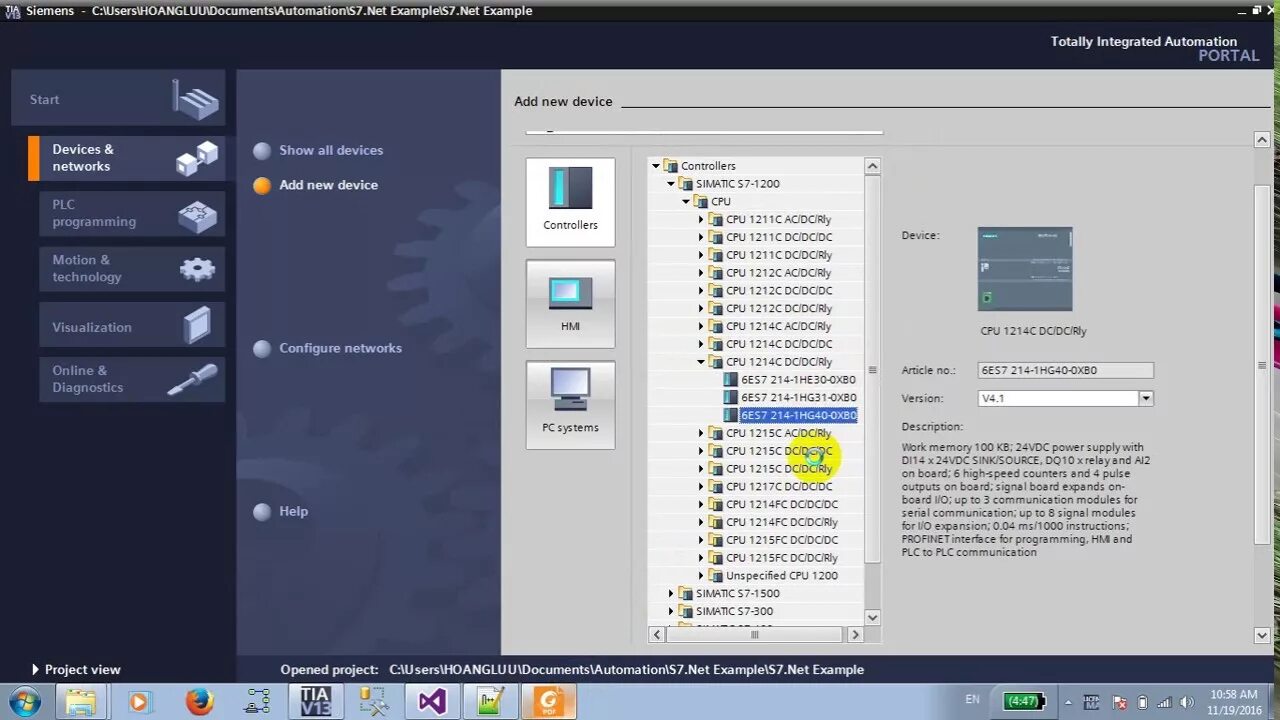The height and width of the screenshot is (720, 1280).
Task: Select article 6ES7 214-1HG40-0XB0
Action: (x=798, y=415)
